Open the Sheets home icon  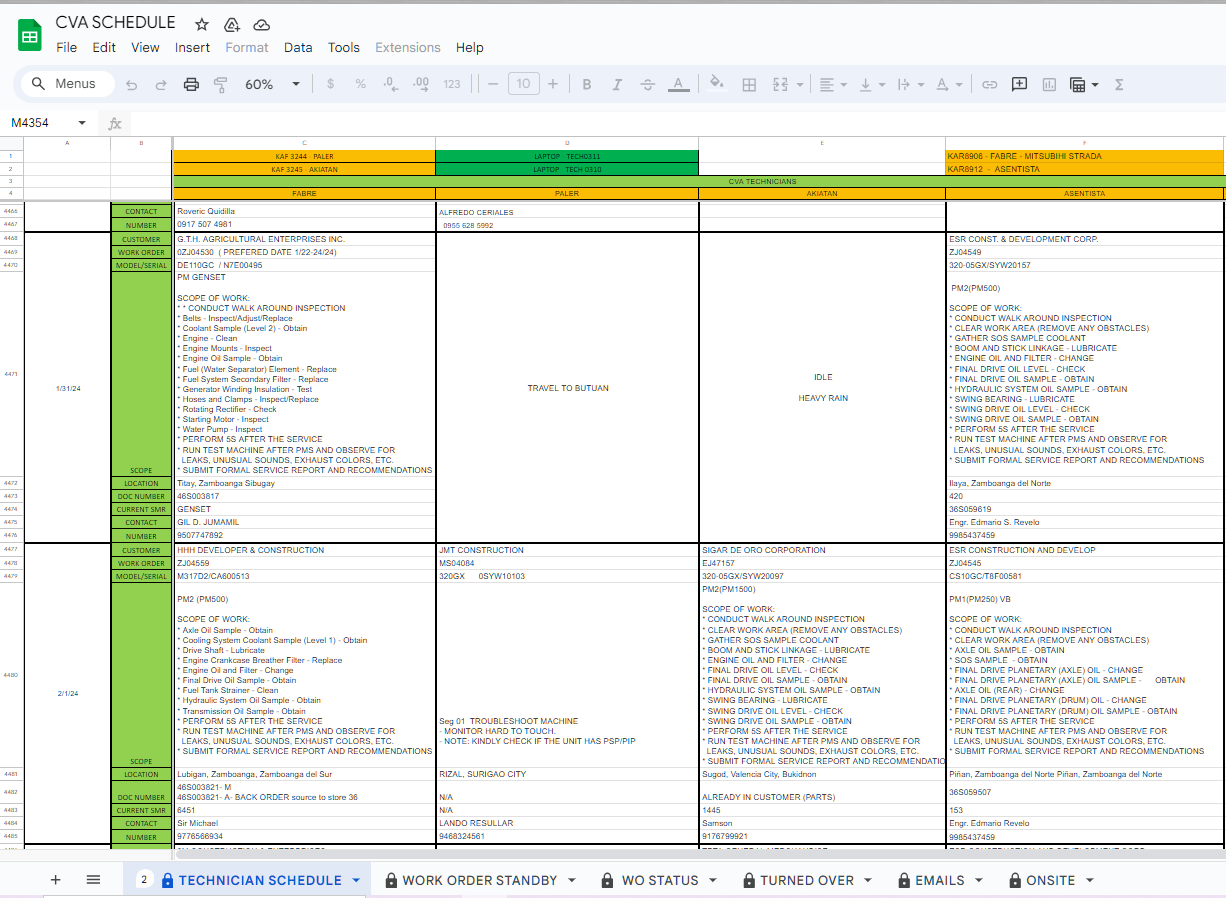click(x=29, y=35)
